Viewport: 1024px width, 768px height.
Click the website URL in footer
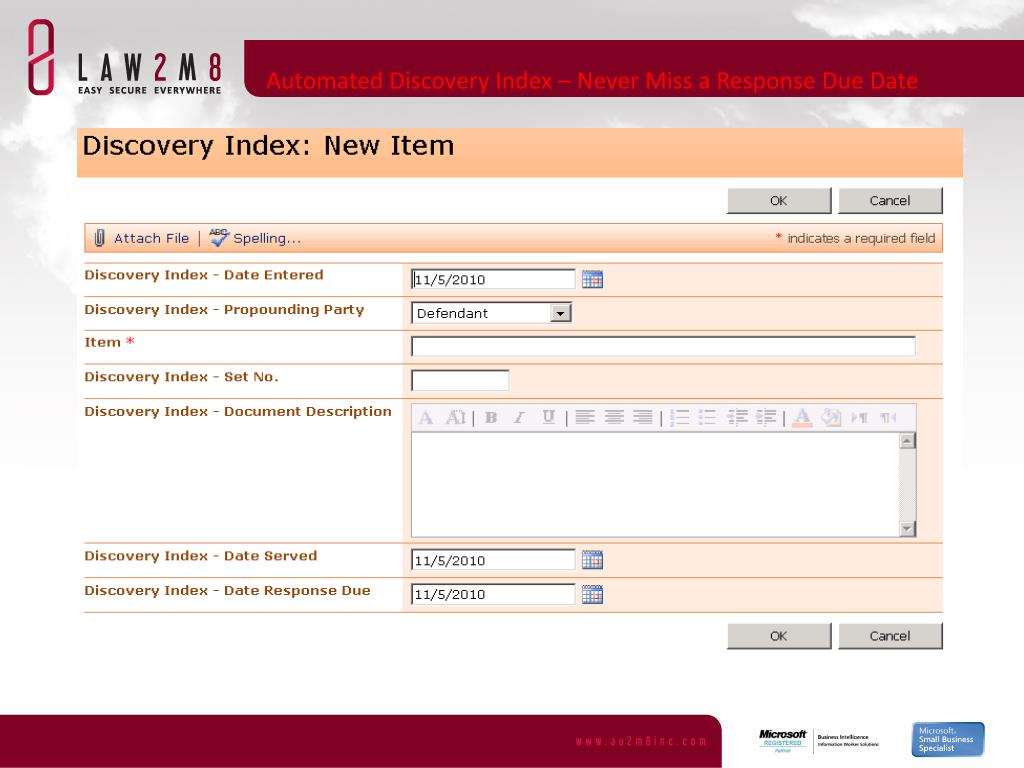pos(641,741)
